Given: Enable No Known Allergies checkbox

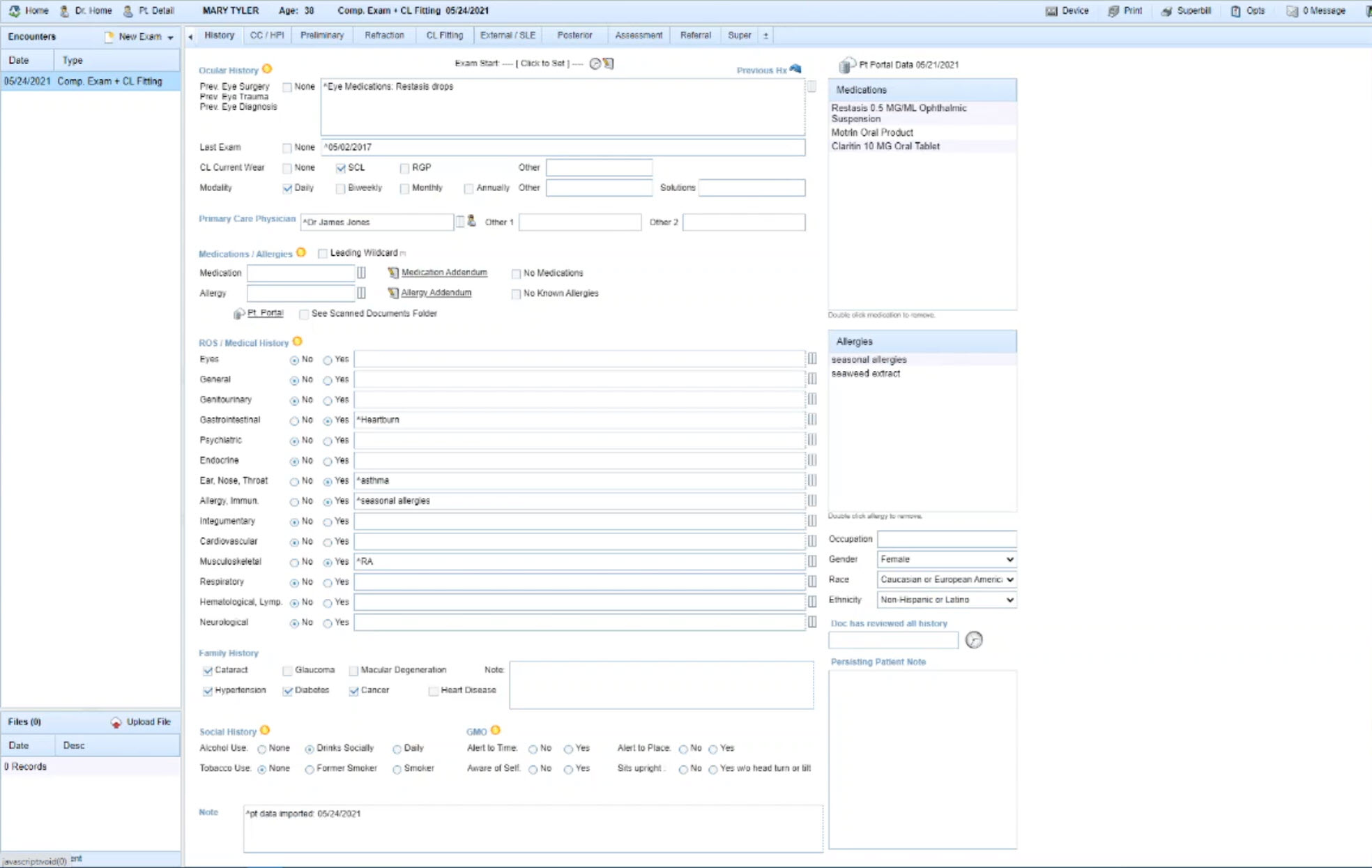Looking at the screenshot, I should pos(516,294).
